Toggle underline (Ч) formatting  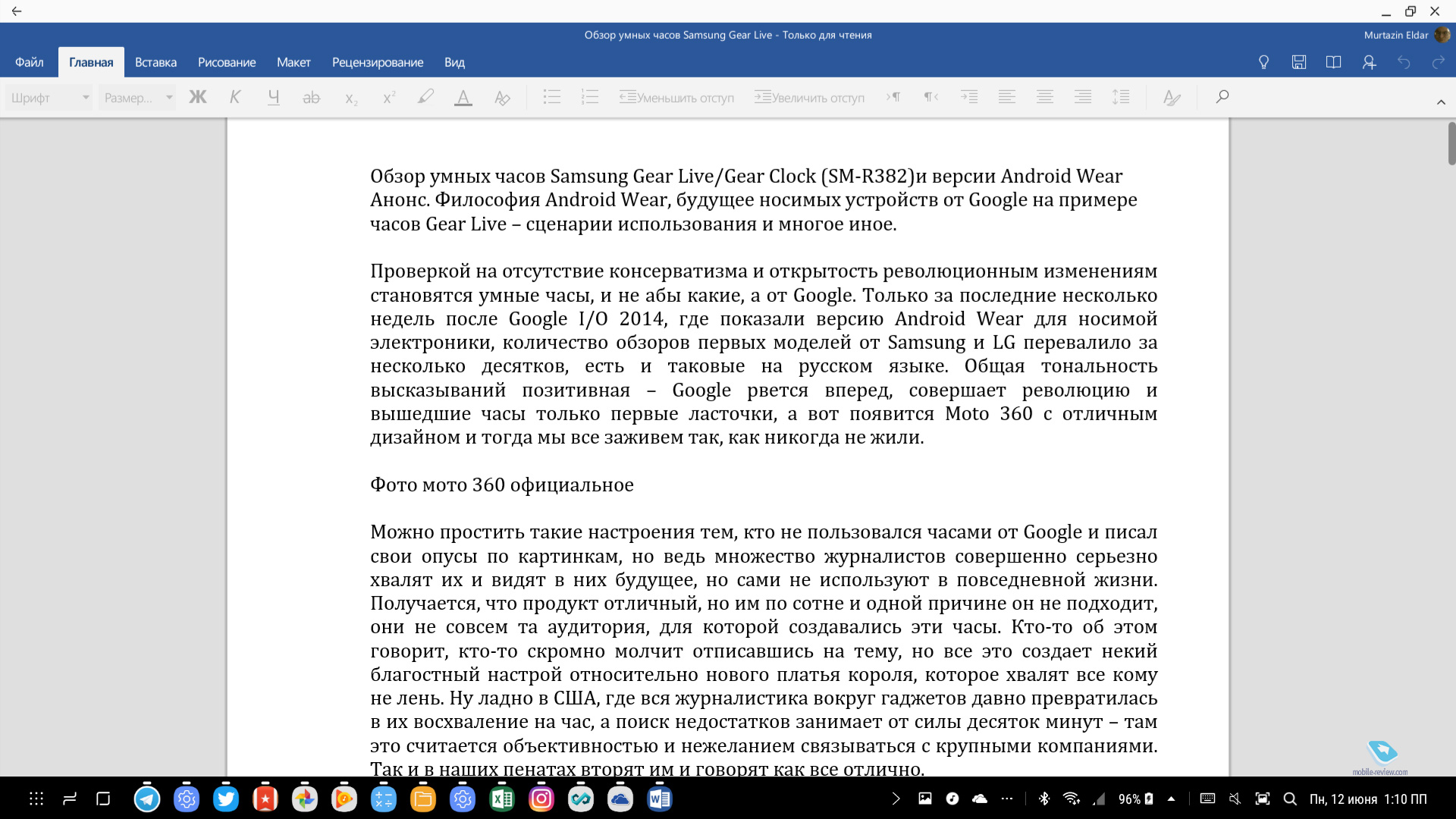tap(274, 97)
